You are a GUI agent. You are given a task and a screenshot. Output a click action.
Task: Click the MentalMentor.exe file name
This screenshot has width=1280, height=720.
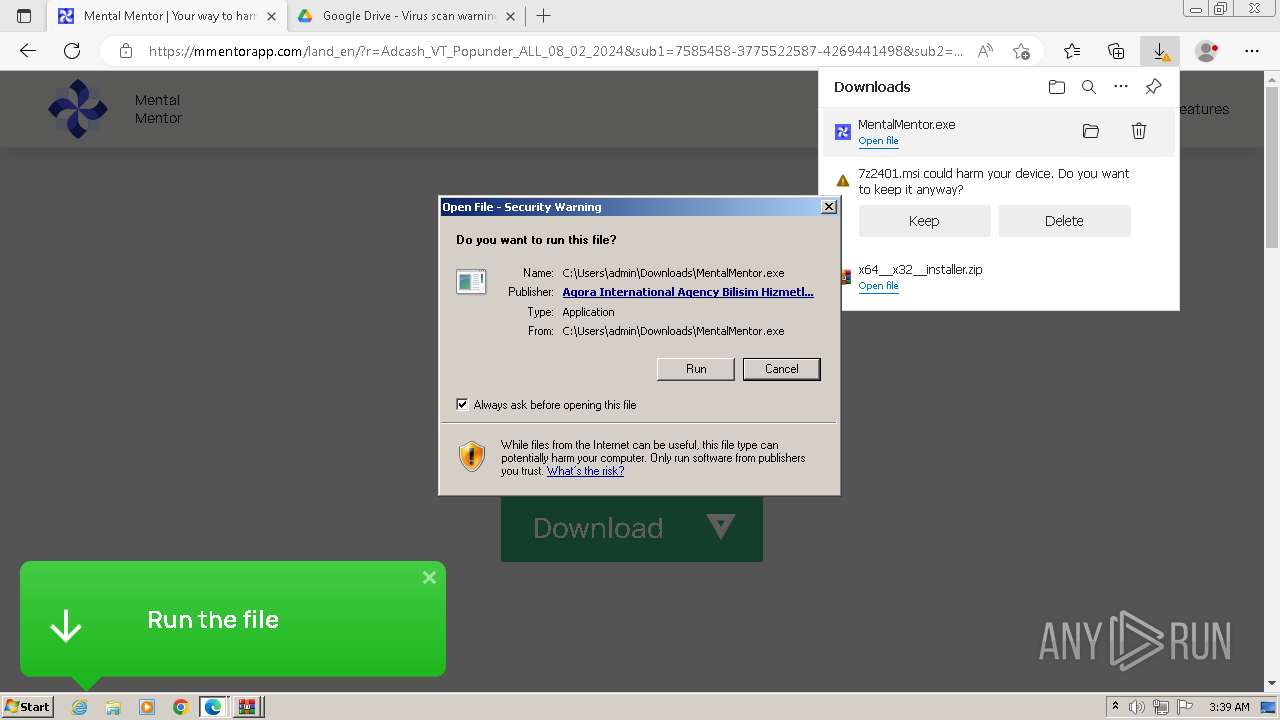click(x=906, y=125)
